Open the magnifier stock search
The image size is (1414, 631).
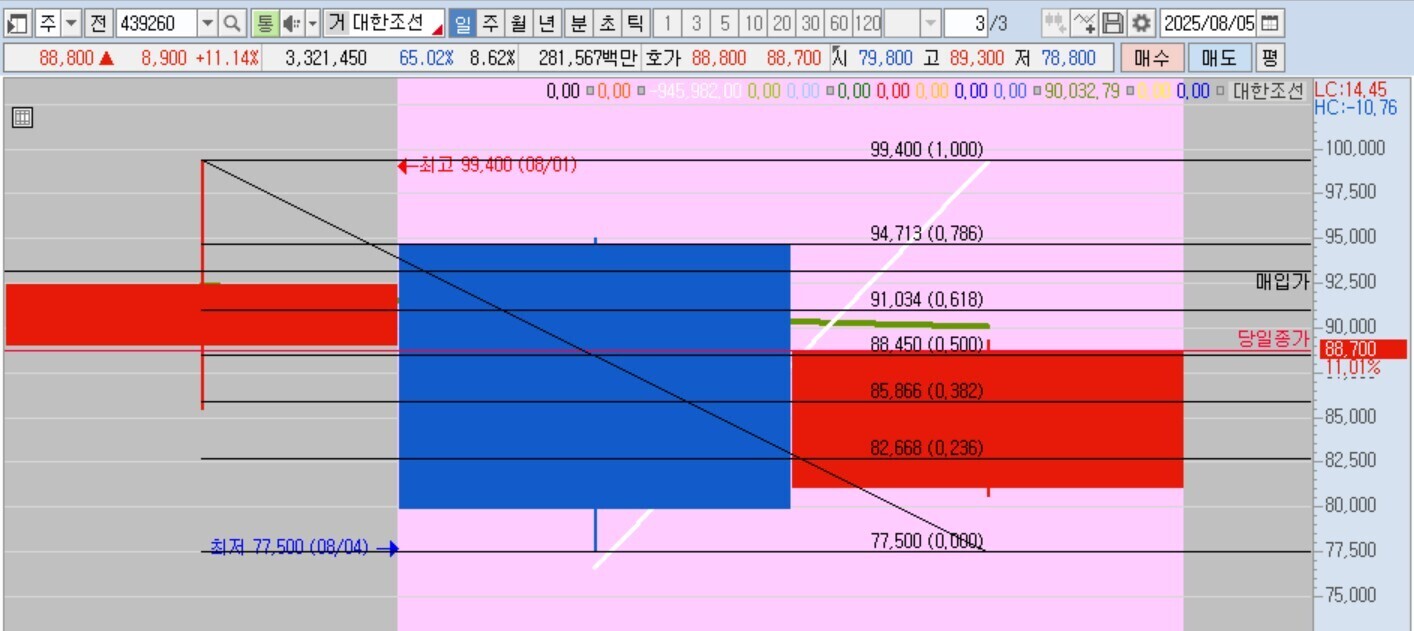click(232, 23)
